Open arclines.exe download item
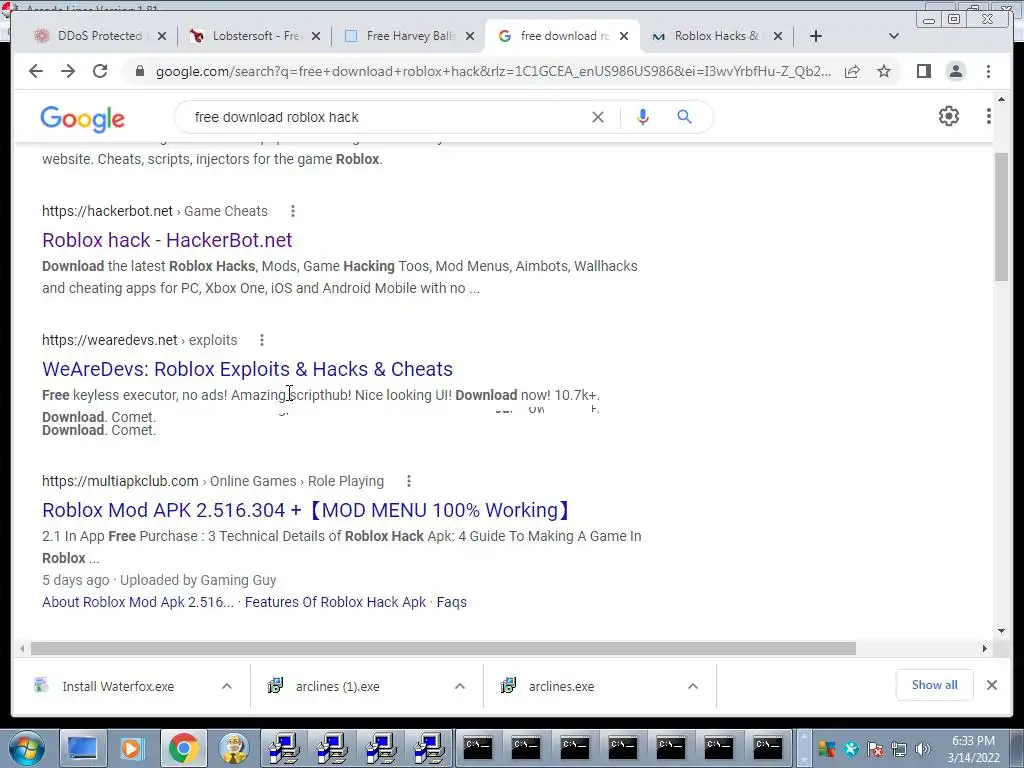This screenshot has height=768, width=1024. pos(561,686)
